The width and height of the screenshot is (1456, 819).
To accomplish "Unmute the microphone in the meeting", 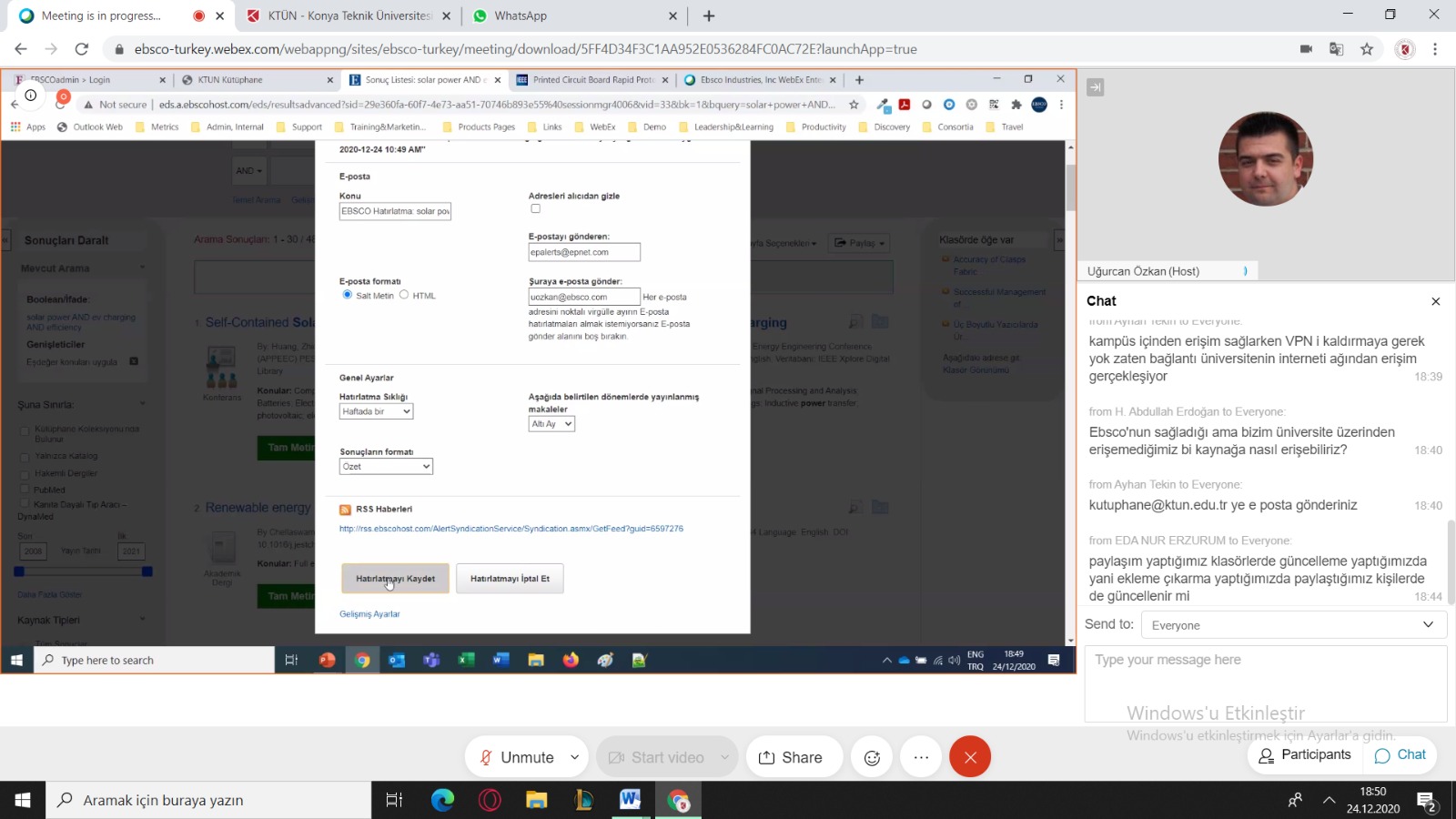I will (x=516, y=757).
